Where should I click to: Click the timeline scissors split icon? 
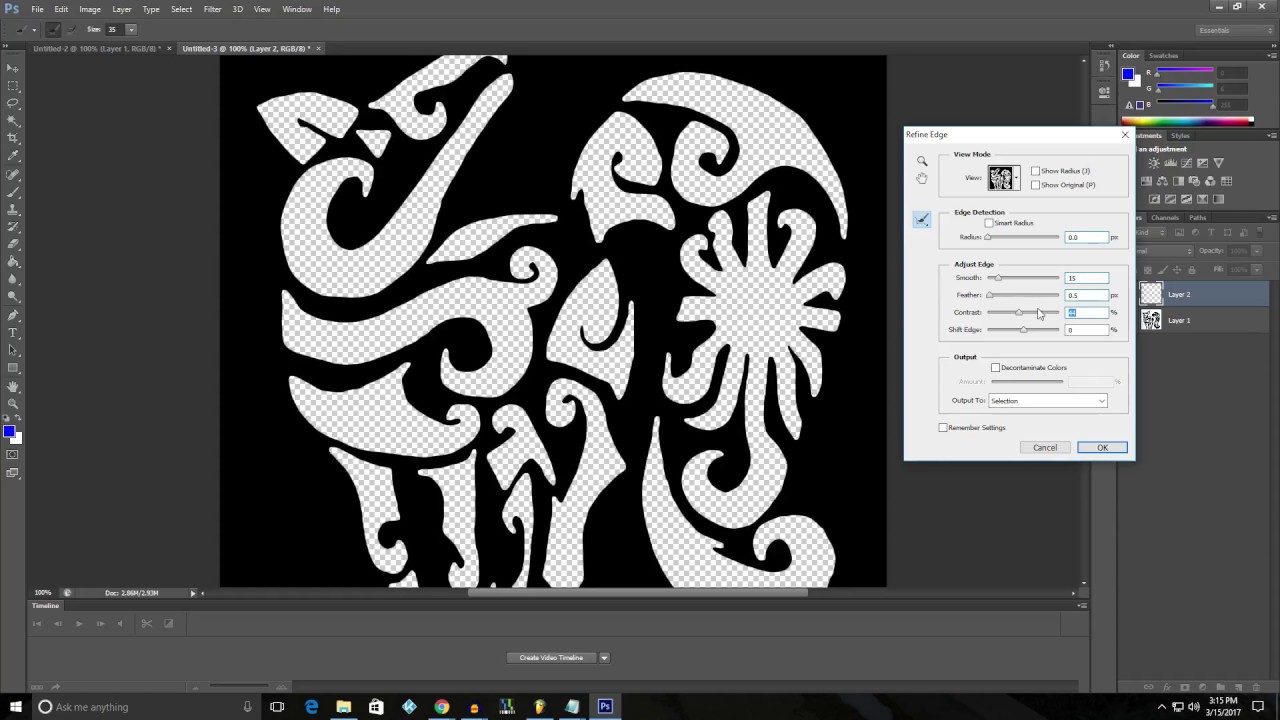pyautogui.click(x=146, y=623)
